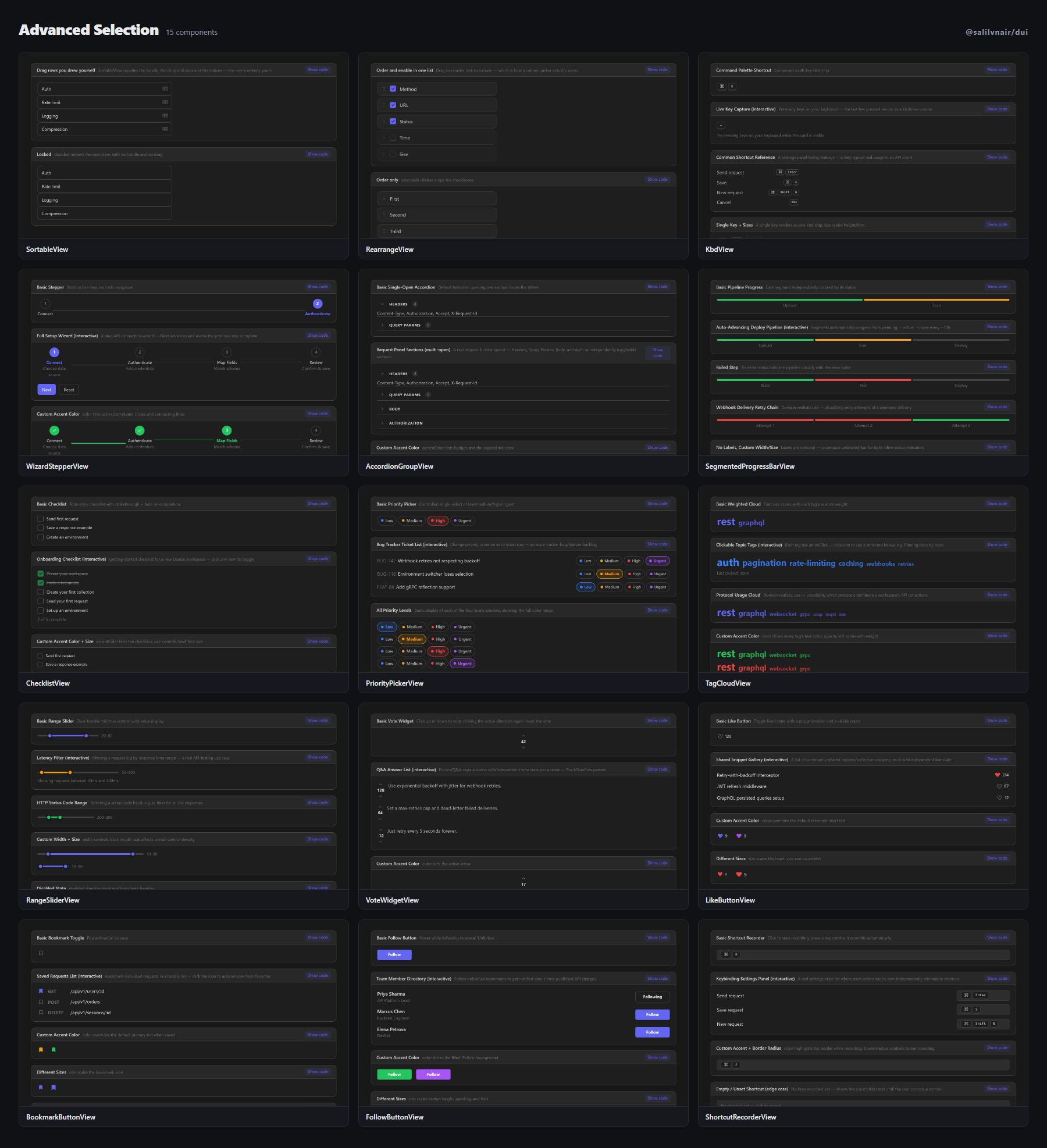Click the Reset button in the setup wizard

[69, 390]
